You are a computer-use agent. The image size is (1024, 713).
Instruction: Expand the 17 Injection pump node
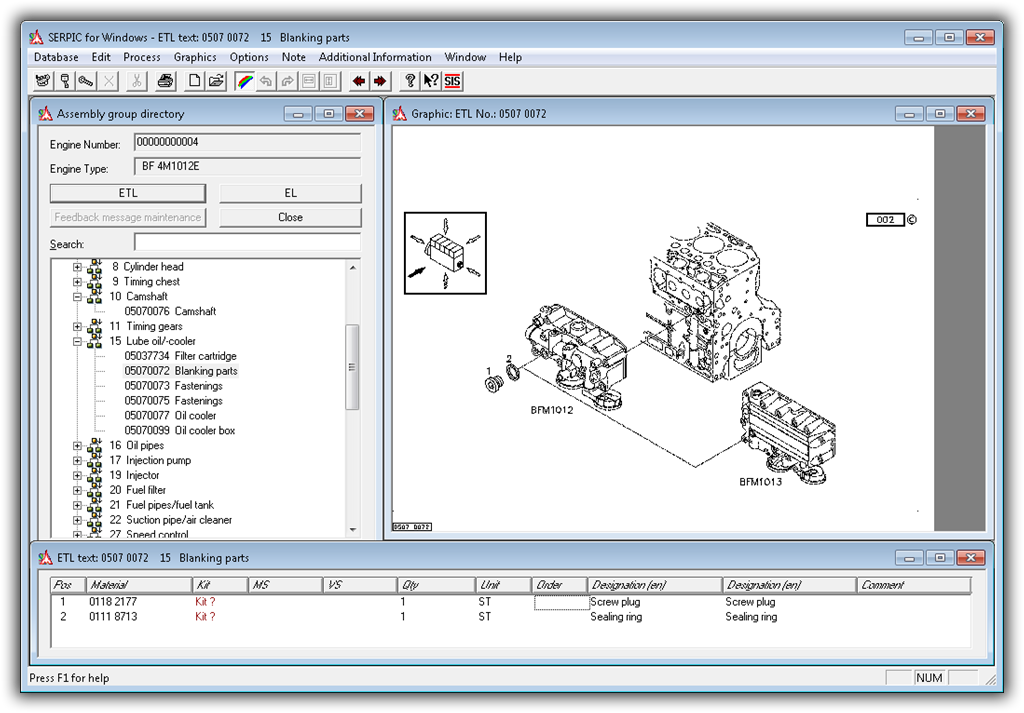[77, 460]
